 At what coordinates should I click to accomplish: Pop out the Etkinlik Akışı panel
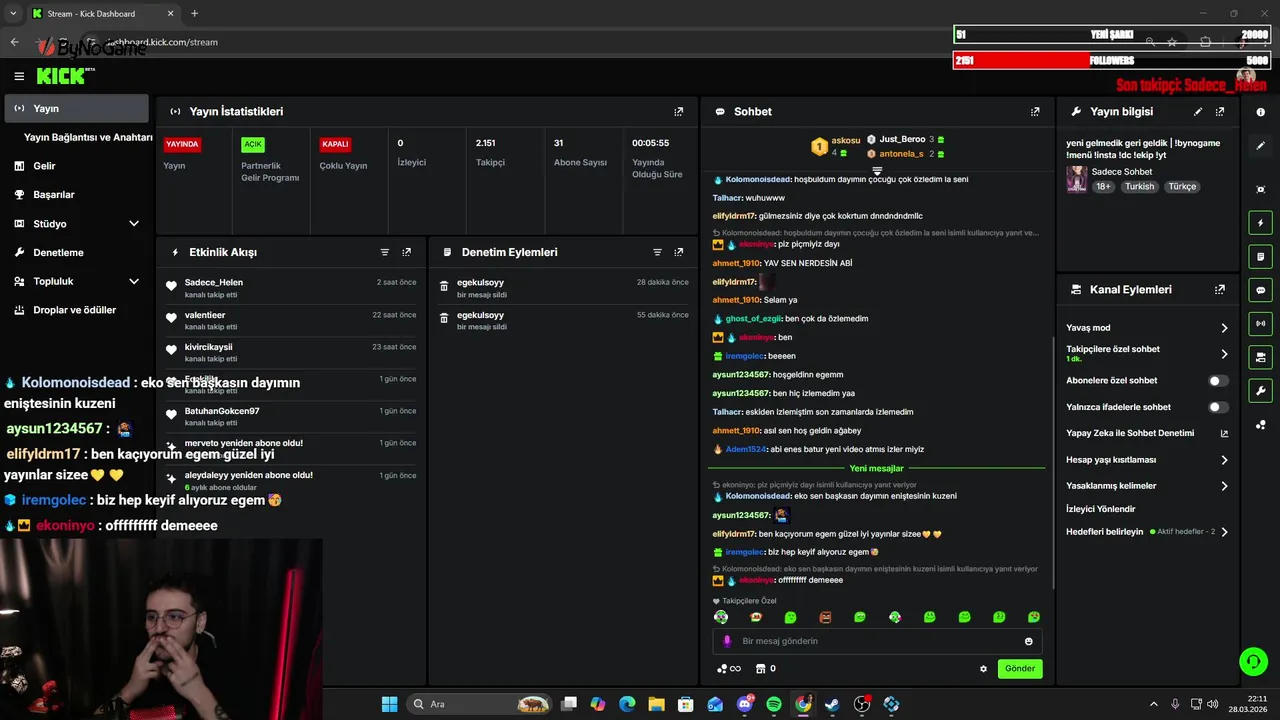407,253
